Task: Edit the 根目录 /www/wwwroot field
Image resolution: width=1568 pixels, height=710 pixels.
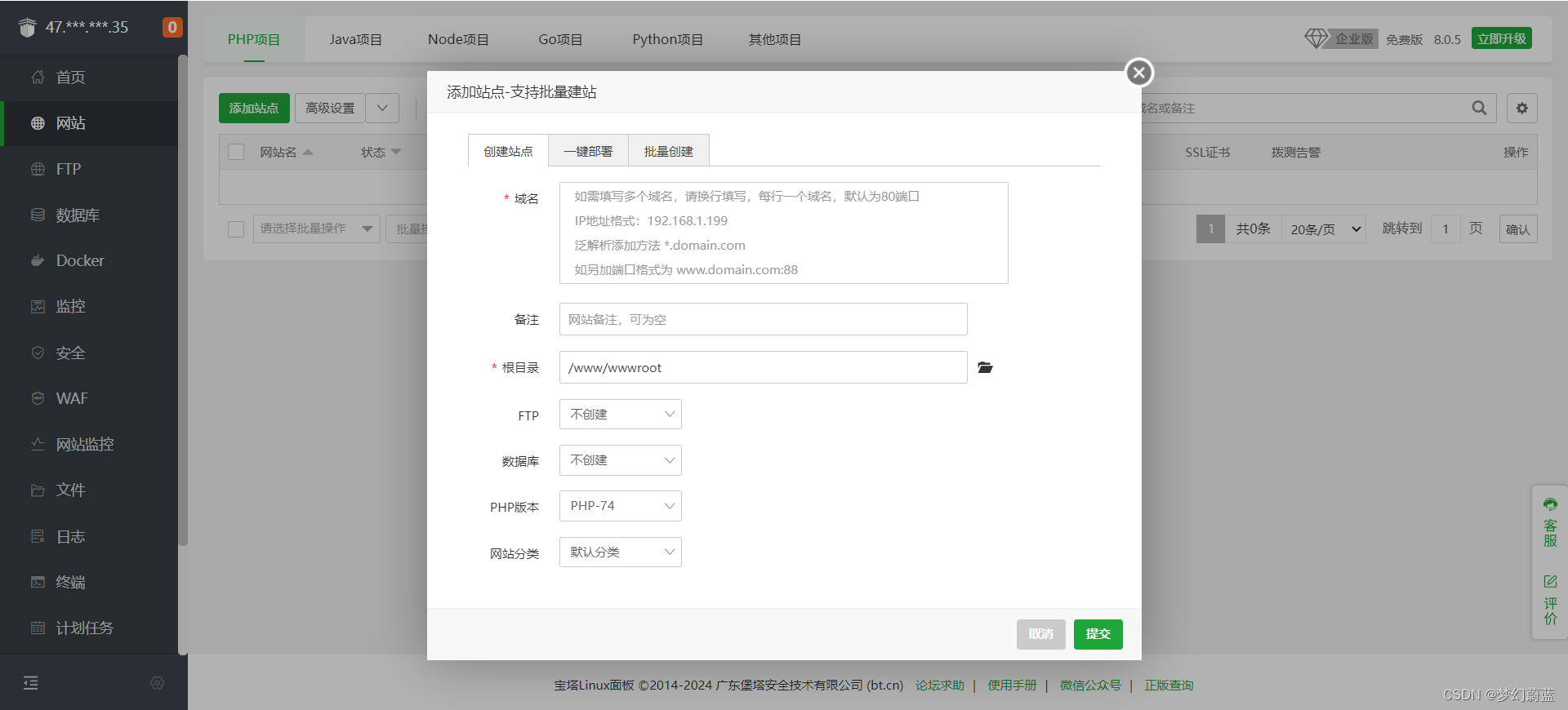Action: click(x=763, y=367)
